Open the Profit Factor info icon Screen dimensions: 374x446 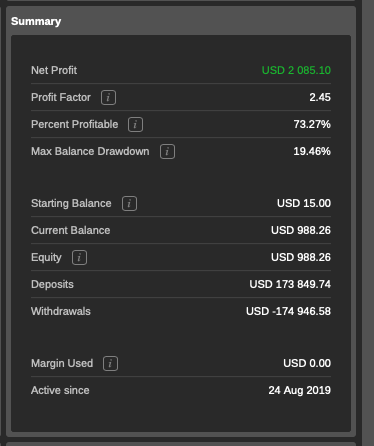(x=108, y=98)
